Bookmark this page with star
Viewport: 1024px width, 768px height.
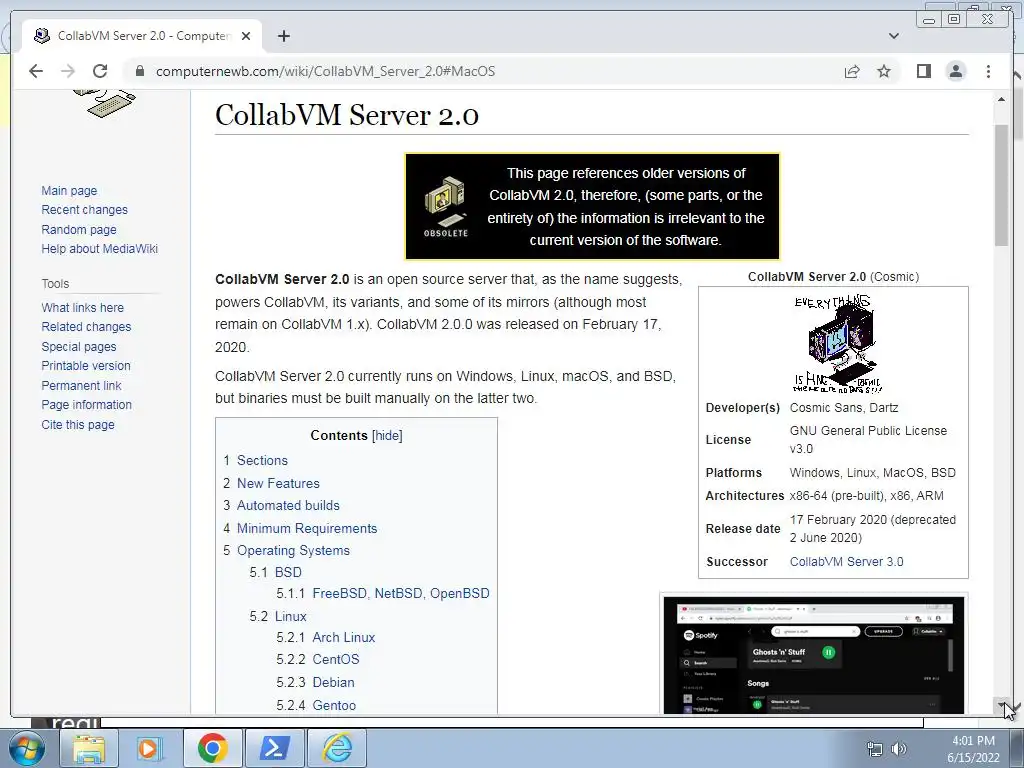pyautogui.click(x=884, y=71)
